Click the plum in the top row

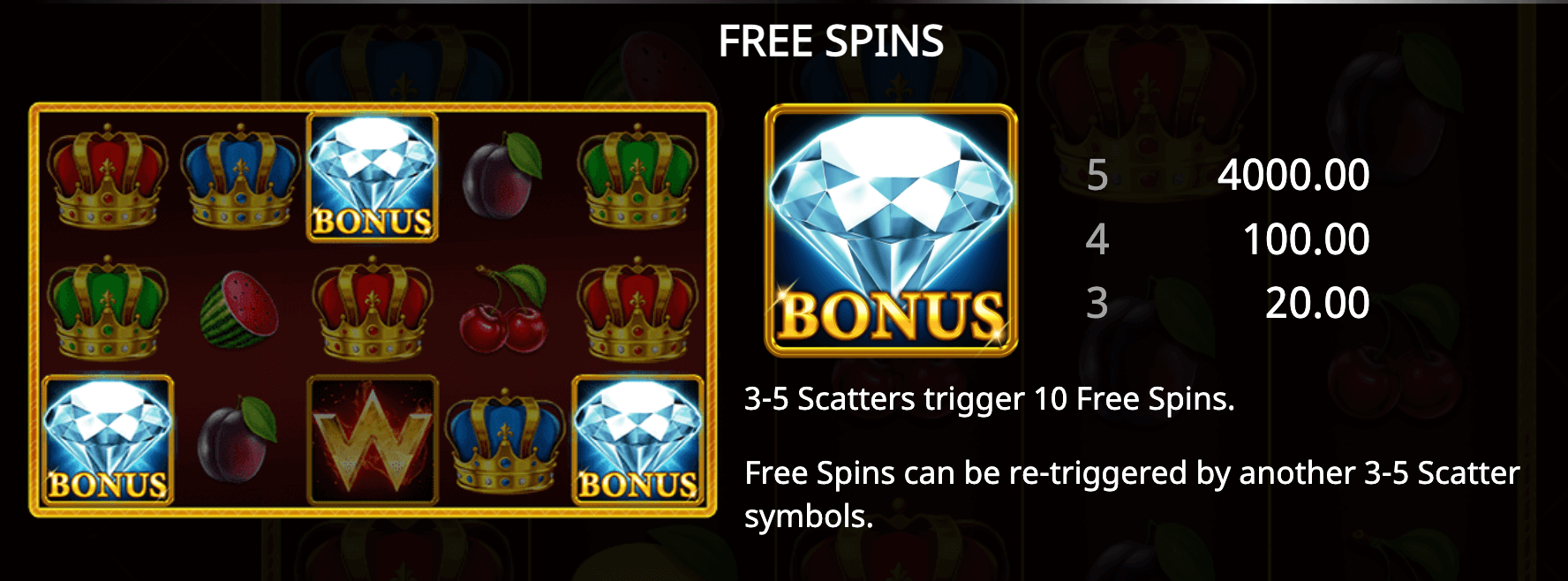click(501, 177)
